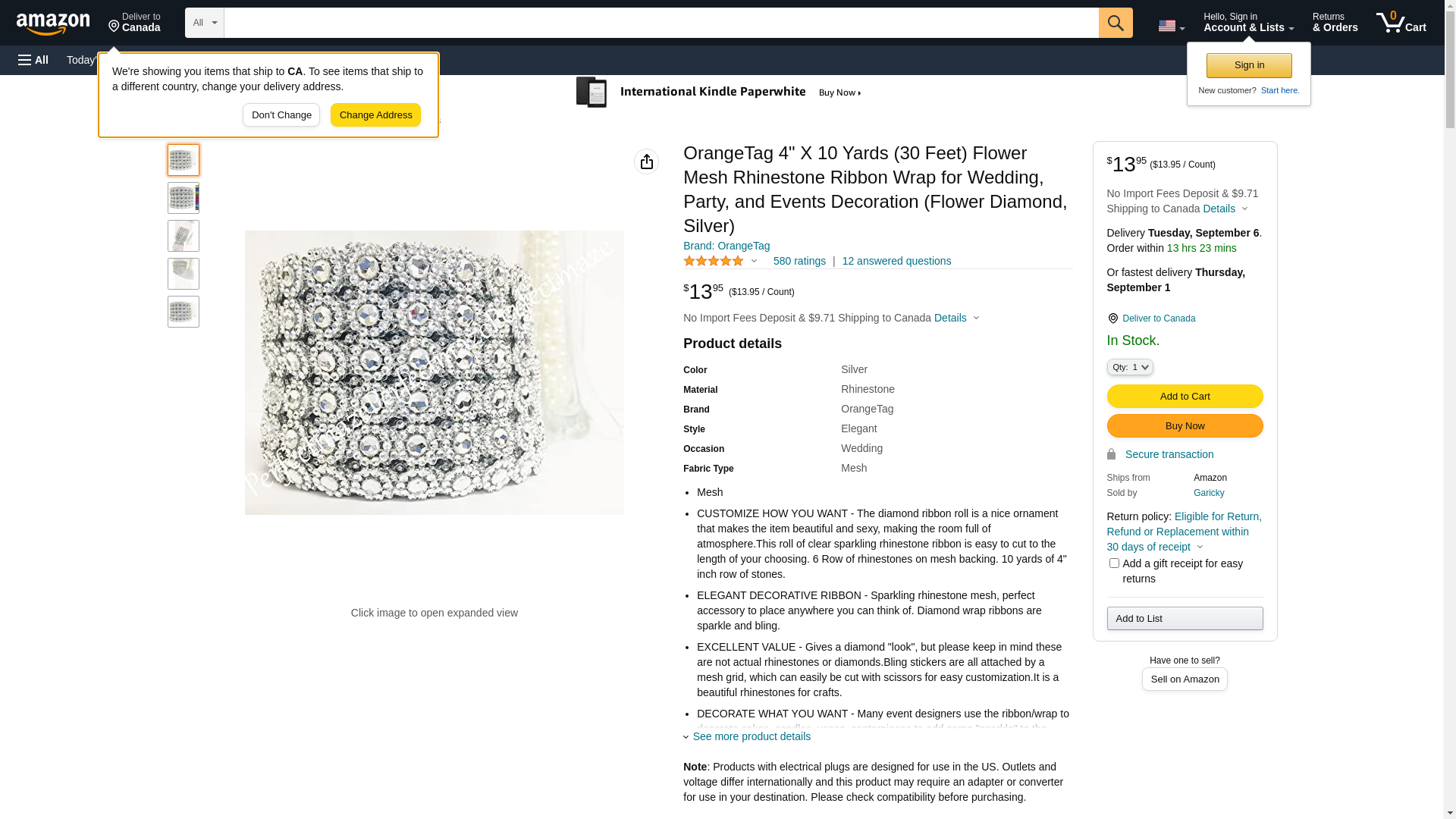Click into the Amazon search field
1456x819 pixels.
(661, 23)
